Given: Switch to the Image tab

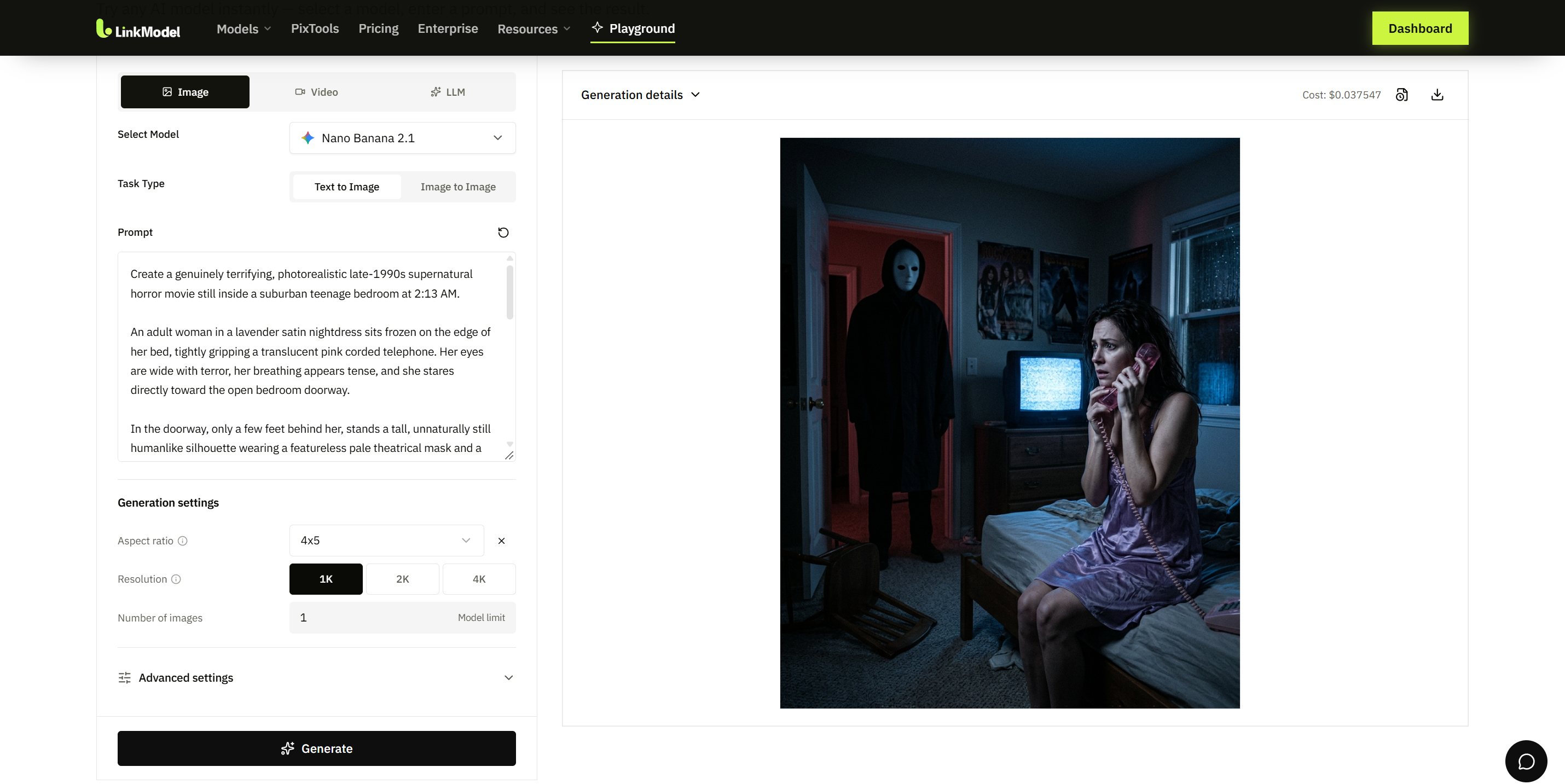Looking at the screenshot, I should (186, 92).
